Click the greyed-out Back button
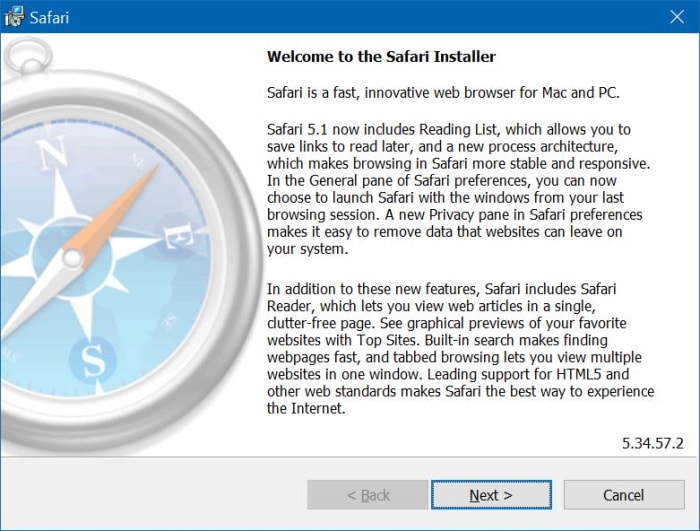Image resolution: width=700 pixels, height=531 pixels. point(367,495)
